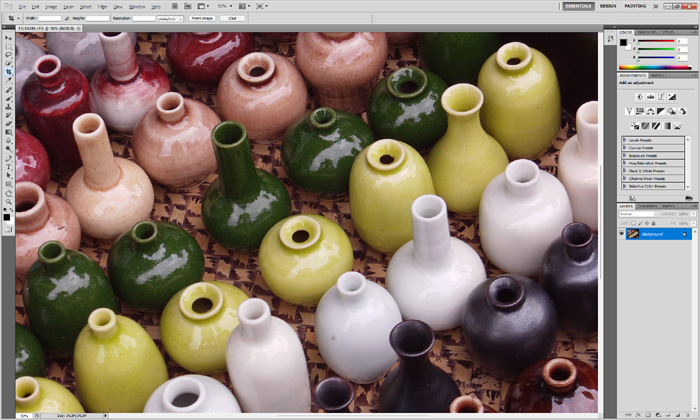Click the Front Image button

pos(202,18)
